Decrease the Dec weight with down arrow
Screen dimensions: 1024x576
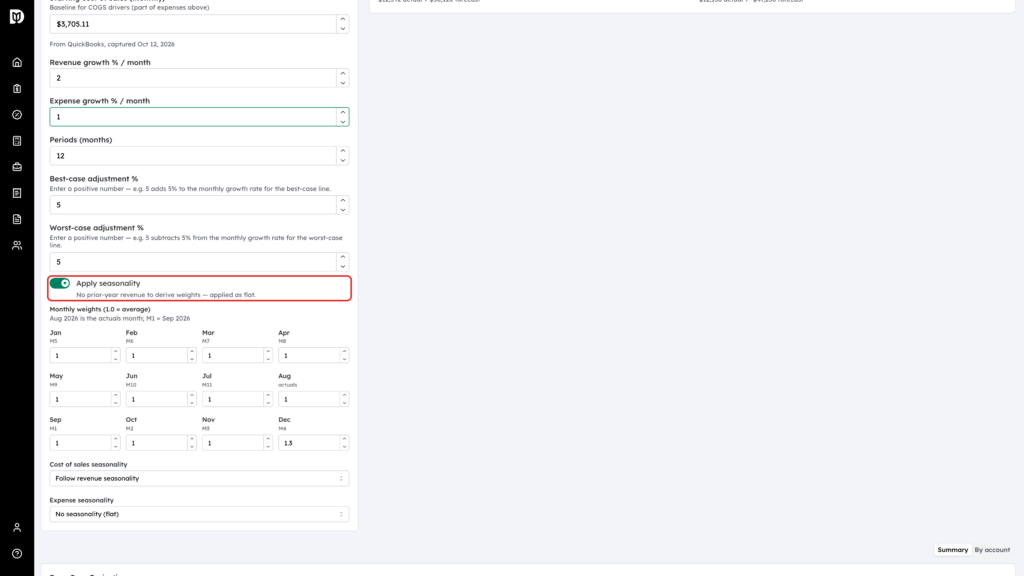tap(344, 447)
